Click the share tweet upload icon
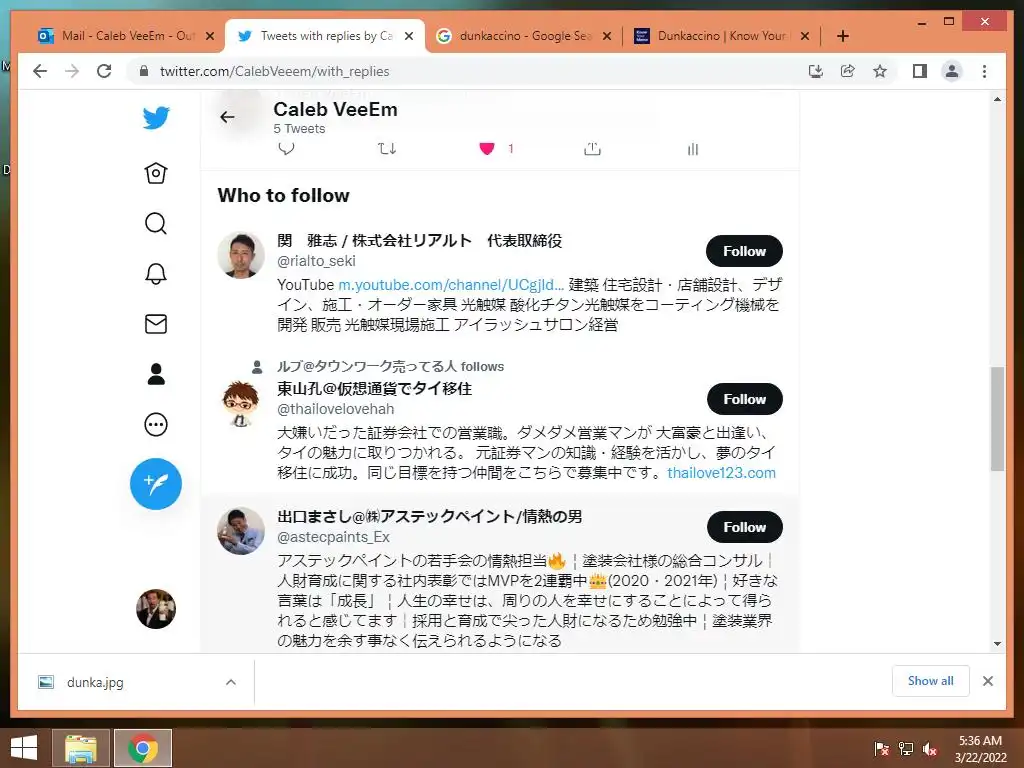The width and height of the screenshot is (1024, 768). 592,149
